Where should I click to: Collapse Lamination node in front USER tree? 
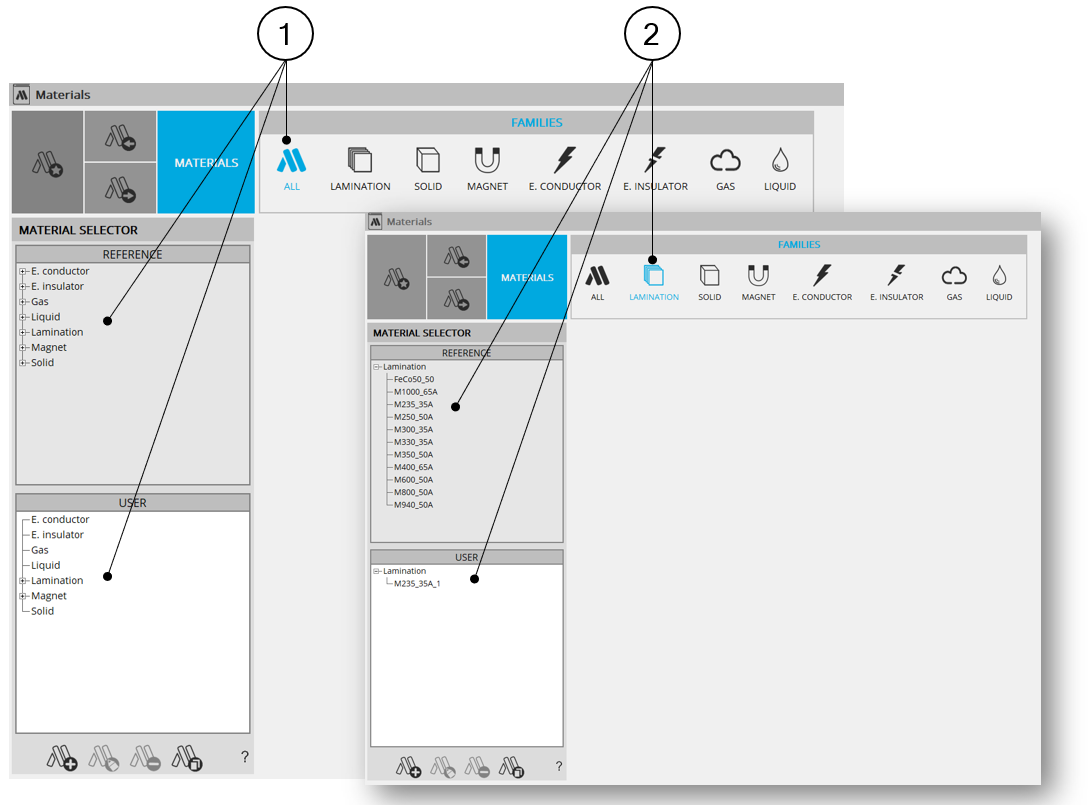pyautogui.click(x=377, y=571)
